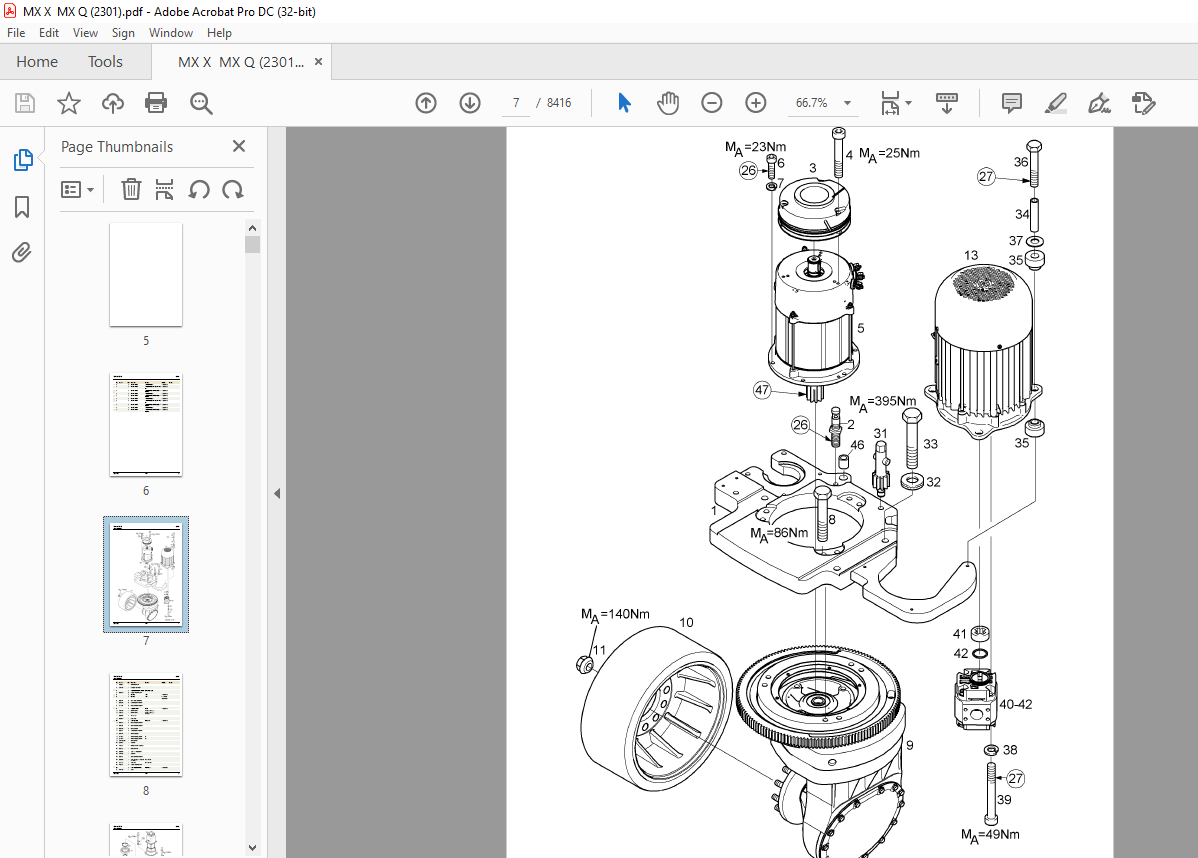Select page 5 thumbnail
The height and width of the screenshot is (858, 1198).
point(146,274)
